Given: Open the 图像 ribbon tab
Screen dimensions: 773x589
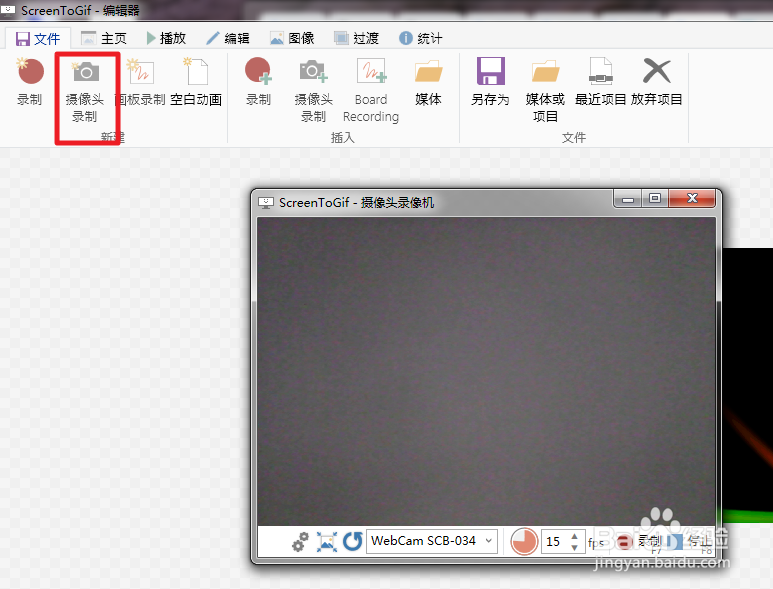Looking at the screenshot, I should pyautogui.click(x=292, y=38).
